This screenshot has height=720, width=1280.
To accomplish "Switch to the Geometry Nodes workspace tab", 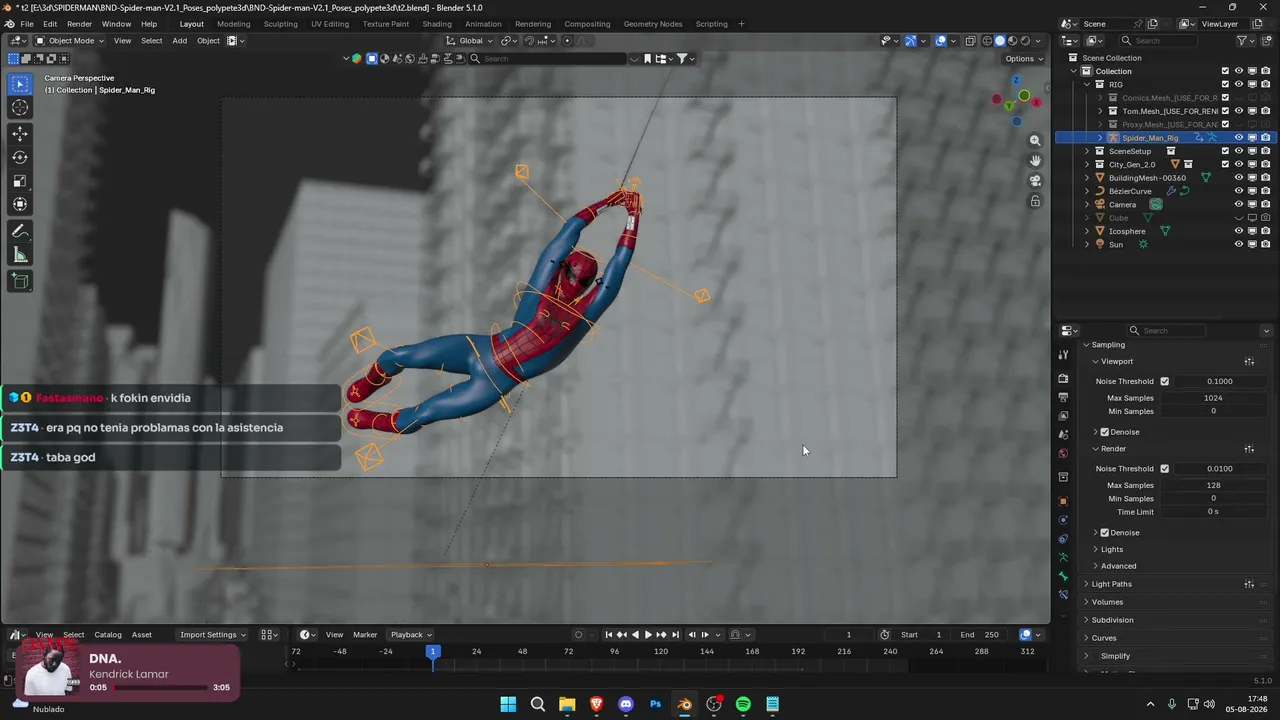I will pos(653,24).
